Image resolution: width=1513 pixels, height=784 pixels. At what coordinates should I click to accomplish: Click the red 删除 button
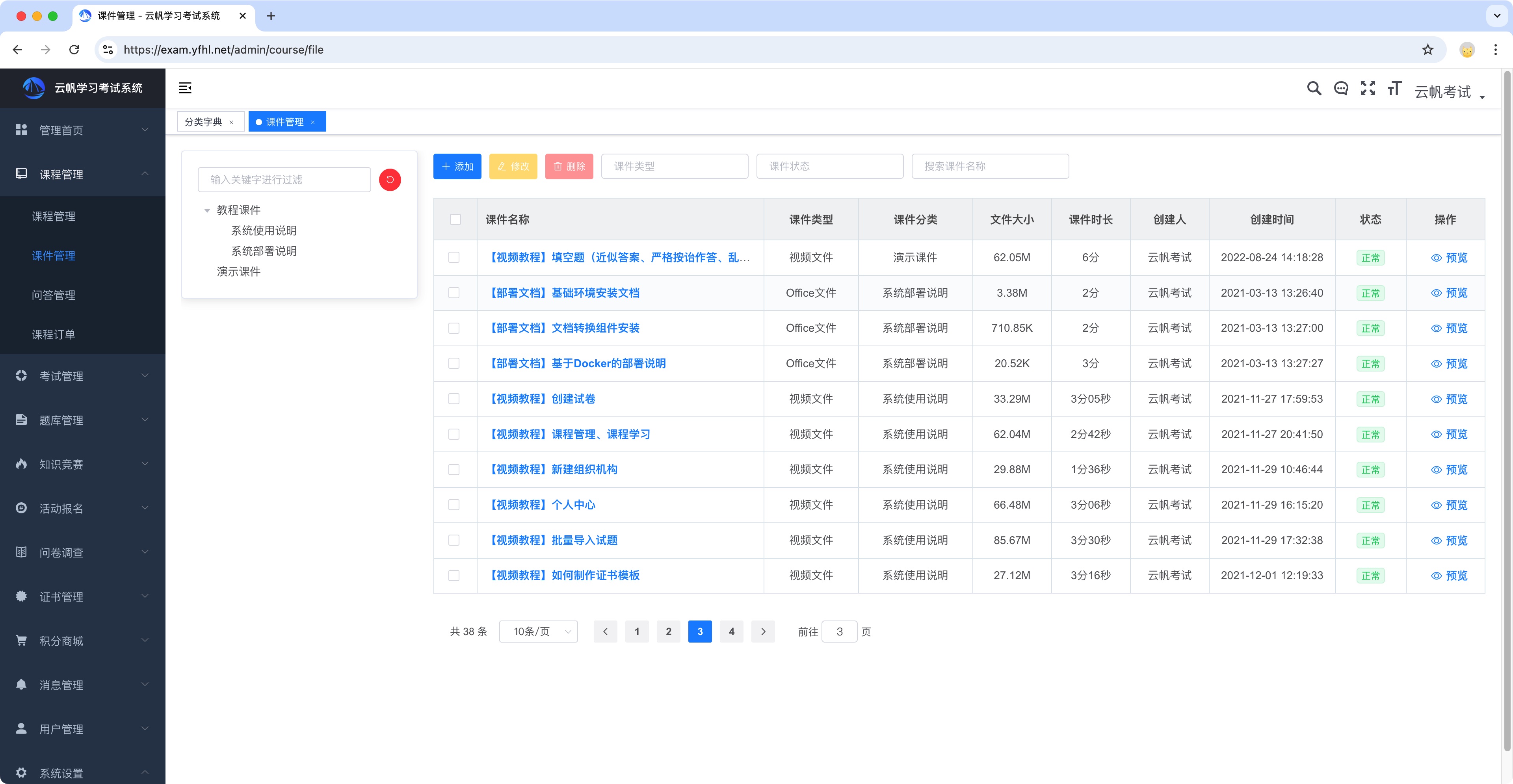(569, 166)
